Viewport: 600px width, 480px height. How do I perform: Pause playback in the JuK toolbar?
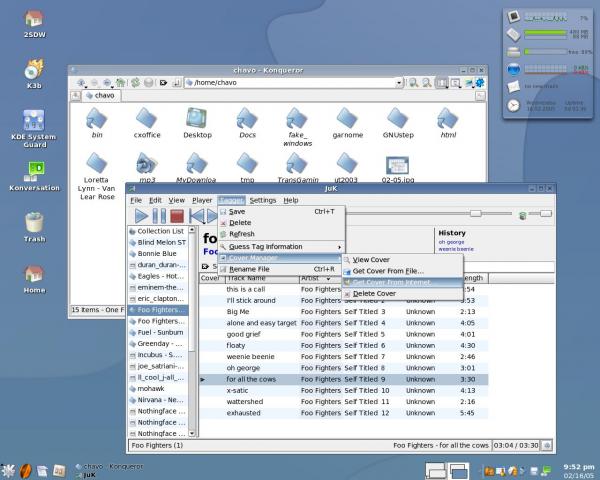point(159,216)
